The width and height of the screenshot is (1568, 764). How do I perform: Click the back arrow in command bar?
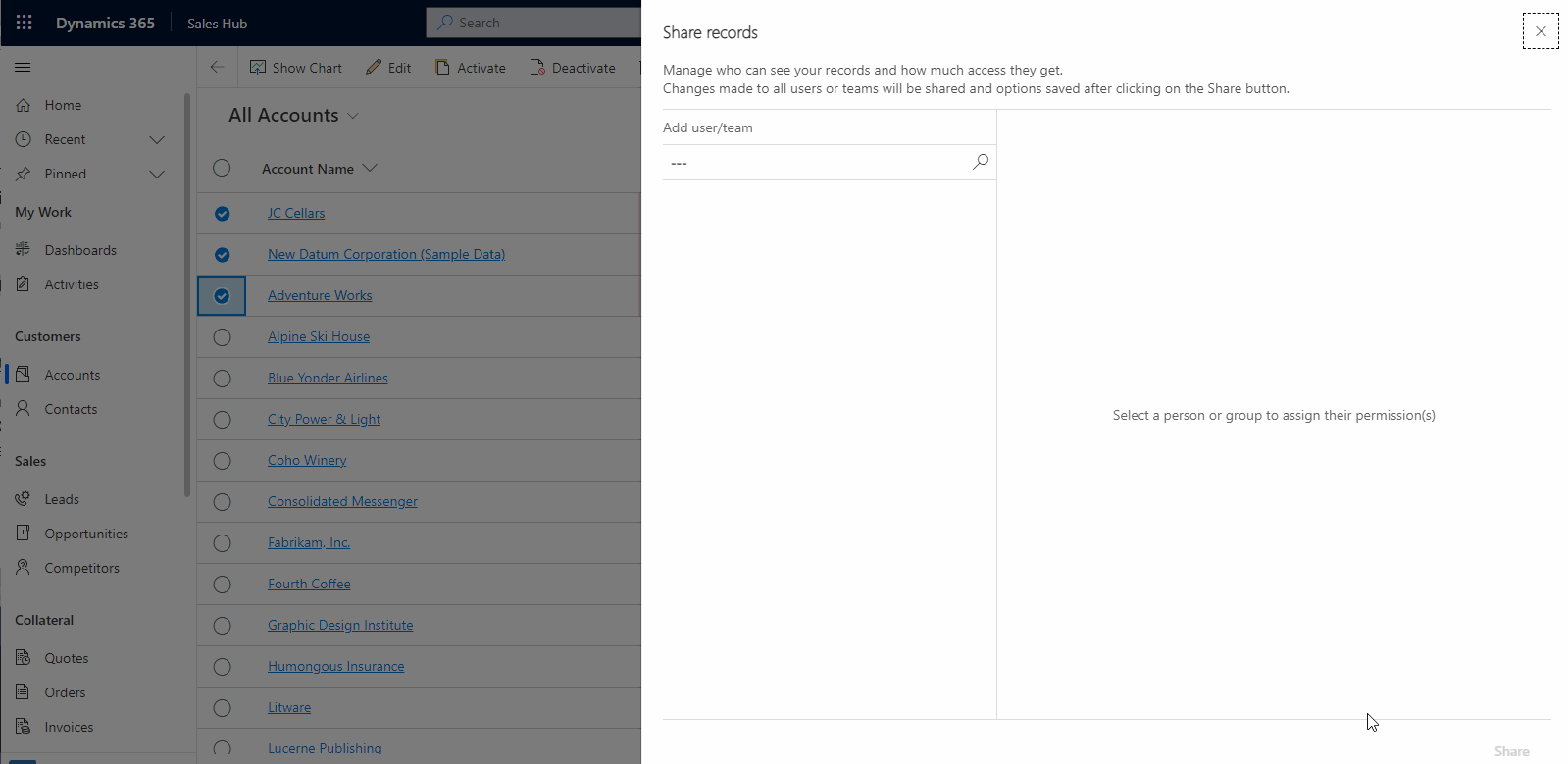pos(217,68)
